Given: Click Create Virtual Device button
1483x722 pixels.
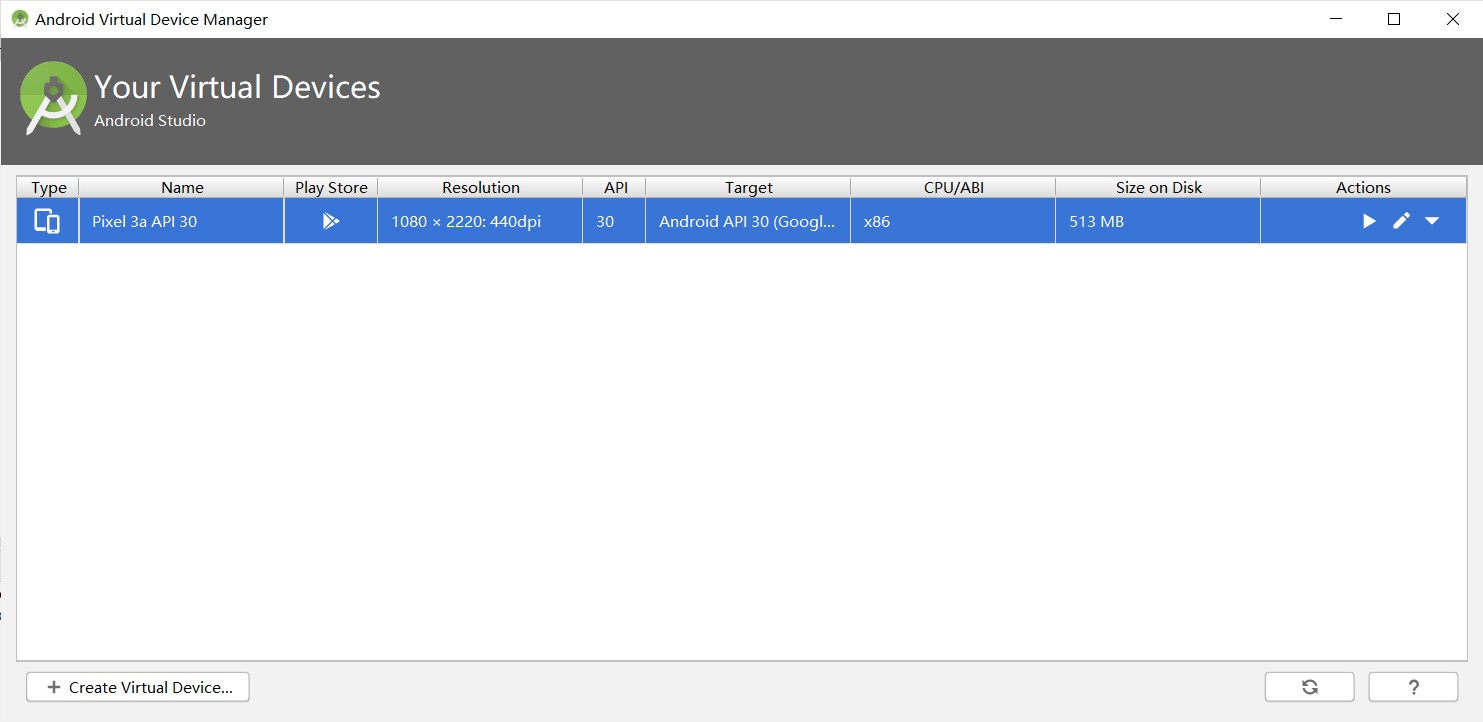Looking at the screenshot, I should point(138,687).
